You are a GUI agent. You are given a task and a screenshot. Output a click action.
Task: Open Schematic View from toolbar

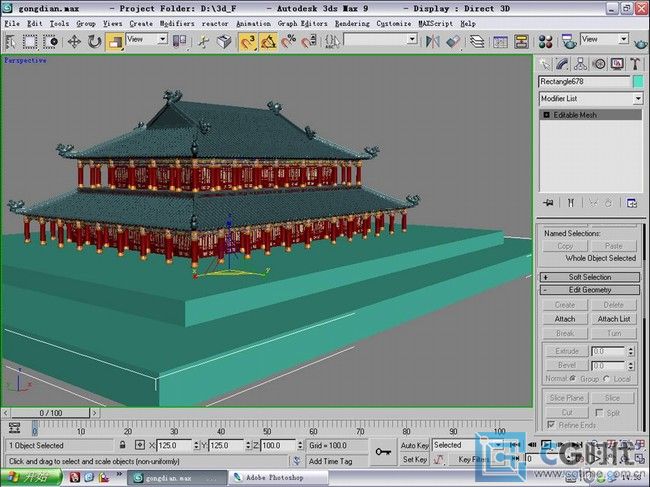tap(521, 41)
